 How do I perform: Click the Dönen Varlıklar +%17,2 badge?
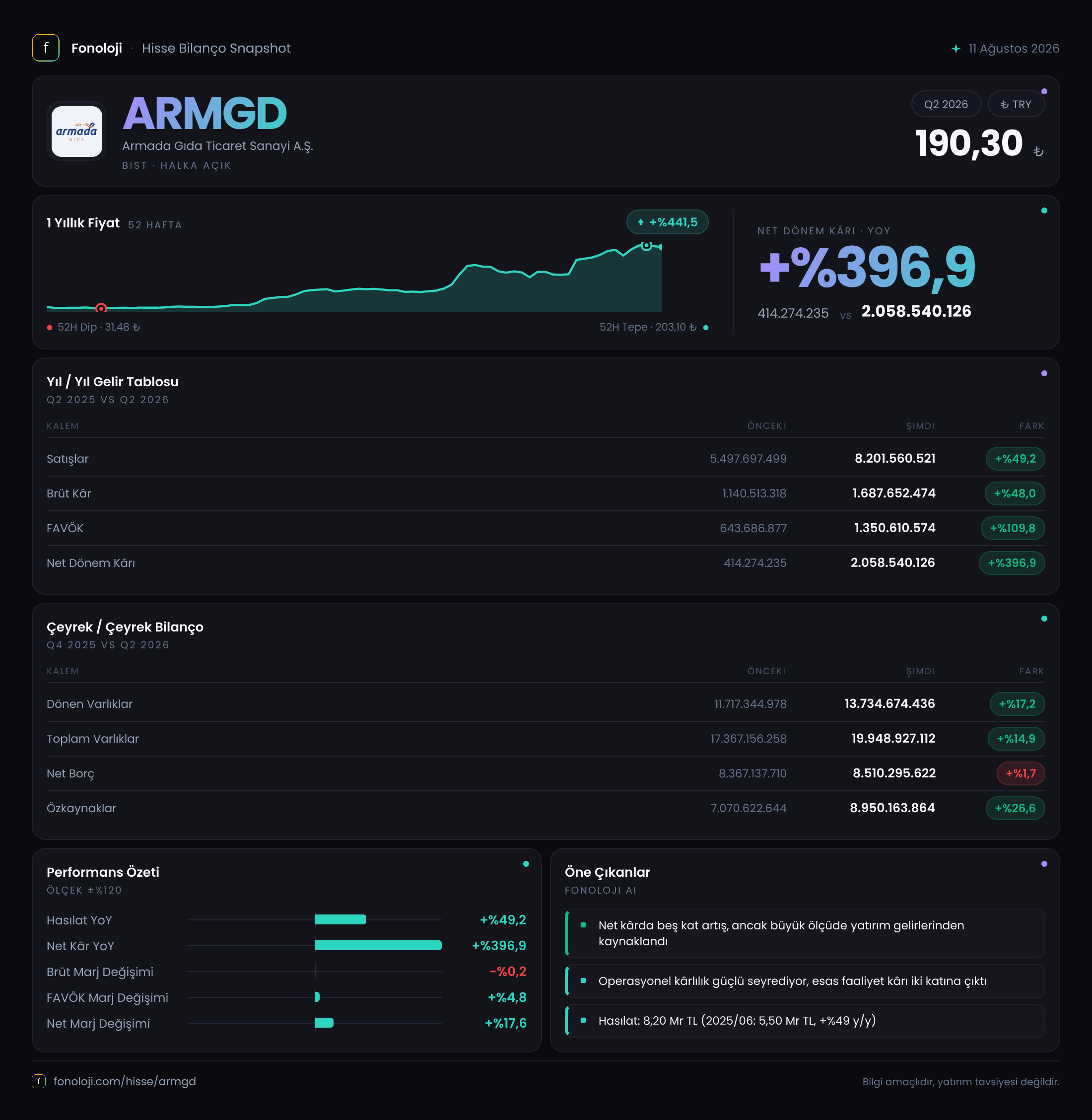1017,704
